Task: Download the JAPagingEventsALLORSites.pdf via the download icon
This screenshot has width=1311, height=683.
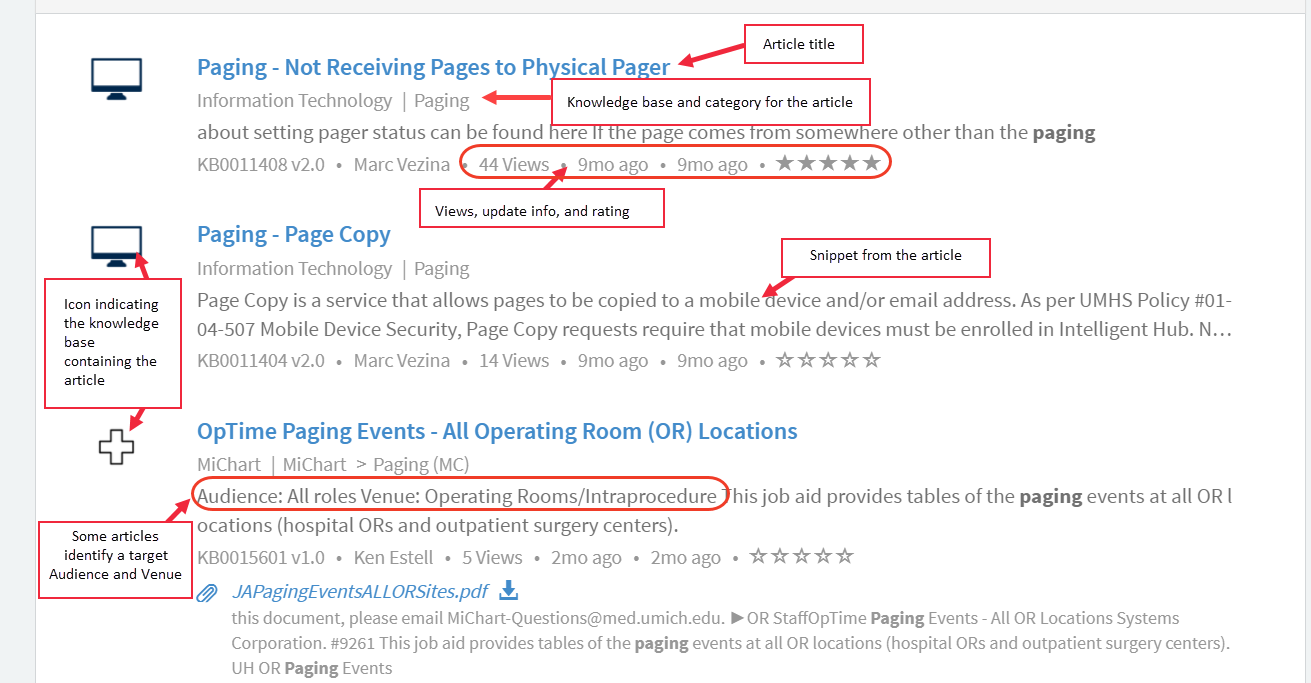Action: (509, 591)
